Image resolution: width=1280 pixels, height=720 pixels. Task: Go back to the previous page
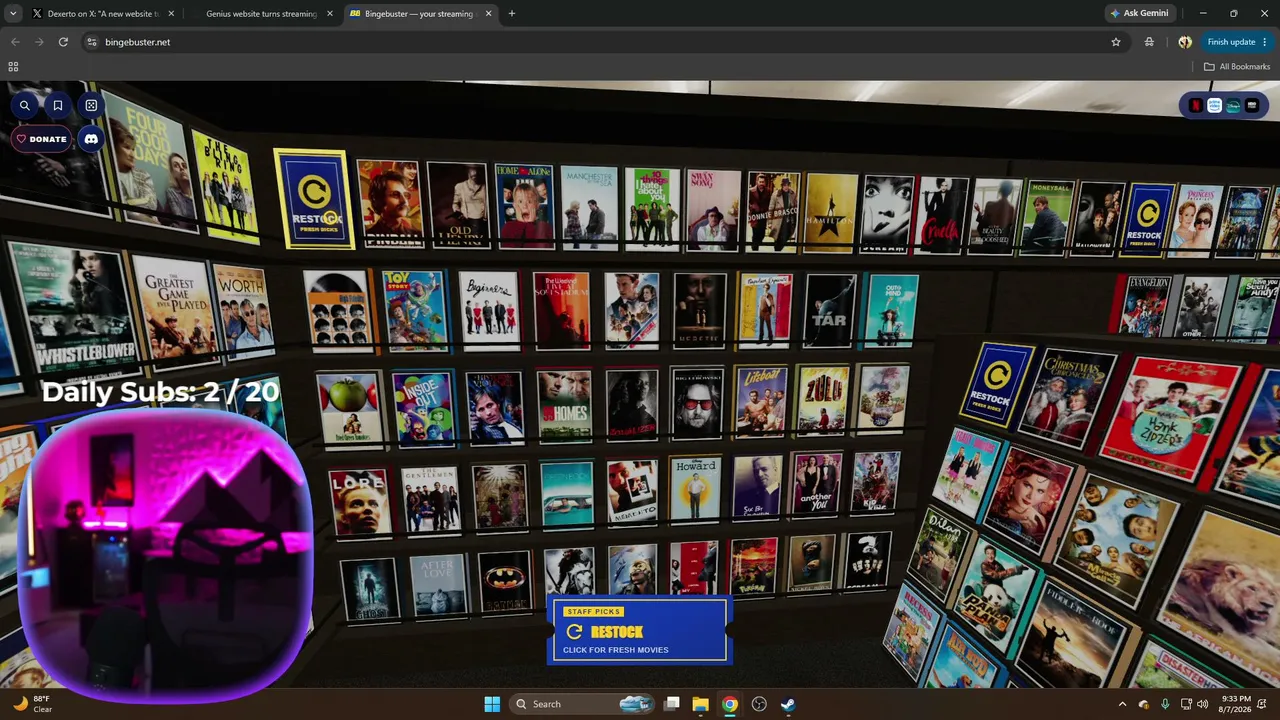pos(15,42)
